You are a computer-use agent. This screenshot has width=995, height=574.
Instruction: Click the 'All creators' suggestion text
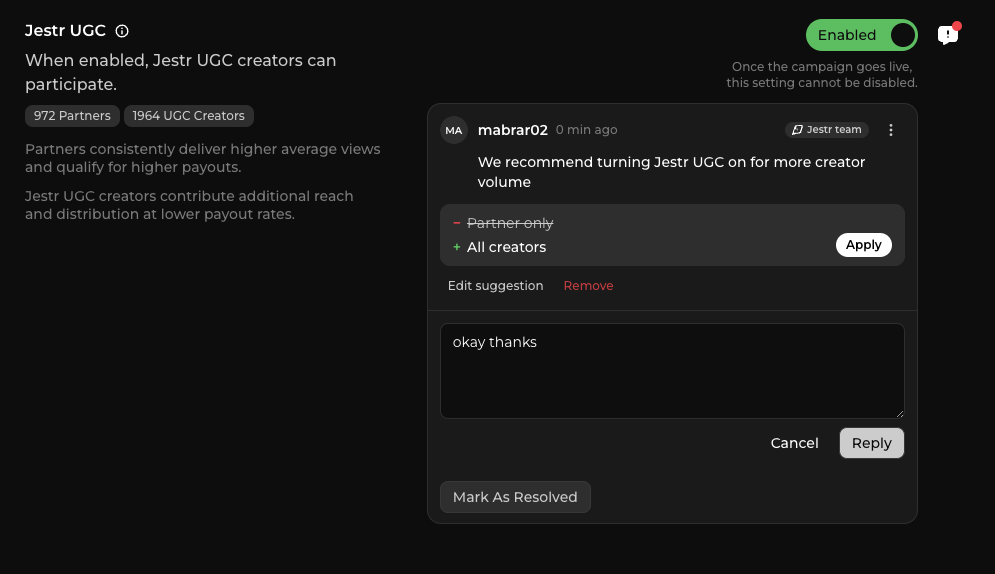(506, 247)
